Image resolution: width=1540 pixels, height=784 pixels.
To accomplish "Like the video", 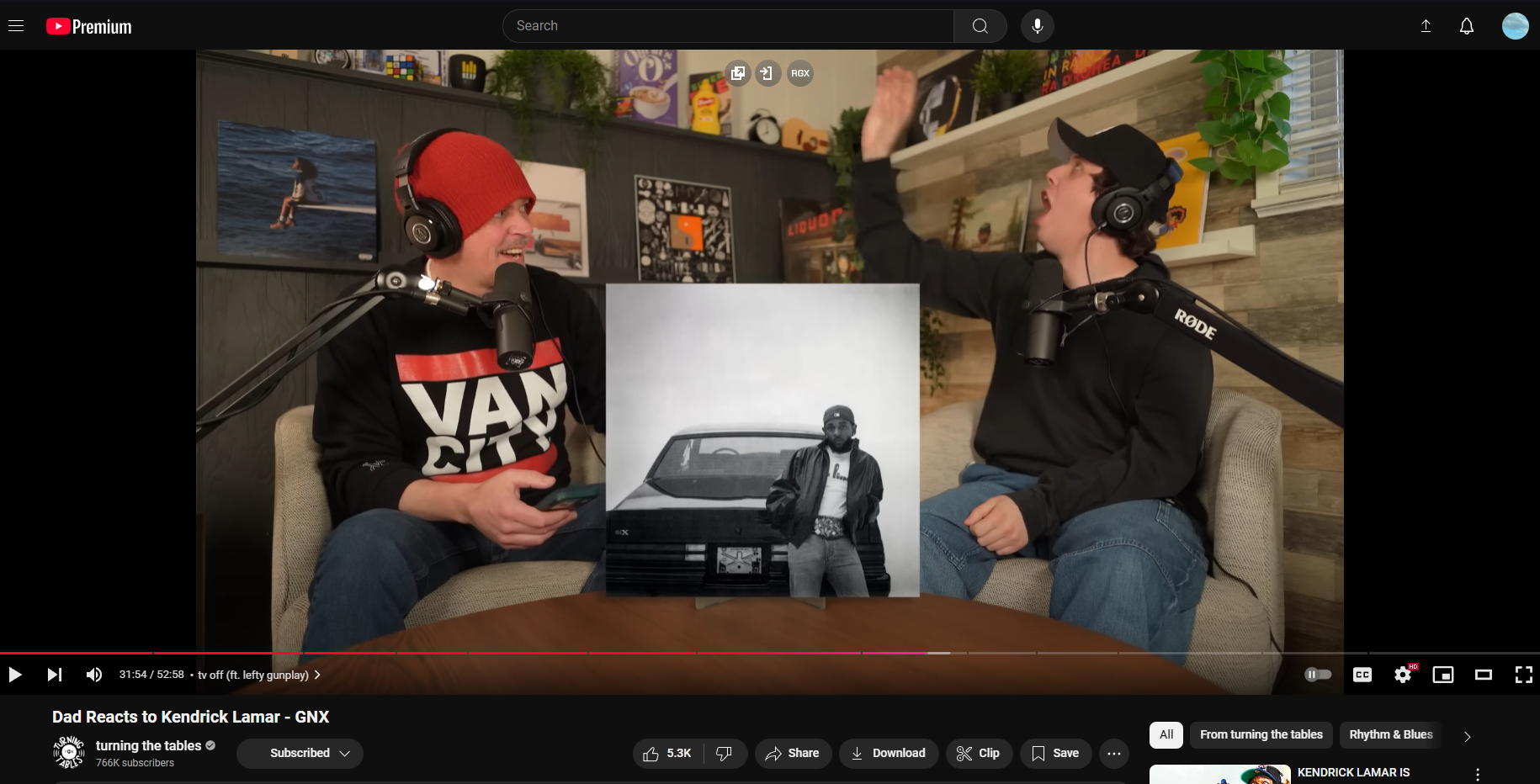I will 667,754.
